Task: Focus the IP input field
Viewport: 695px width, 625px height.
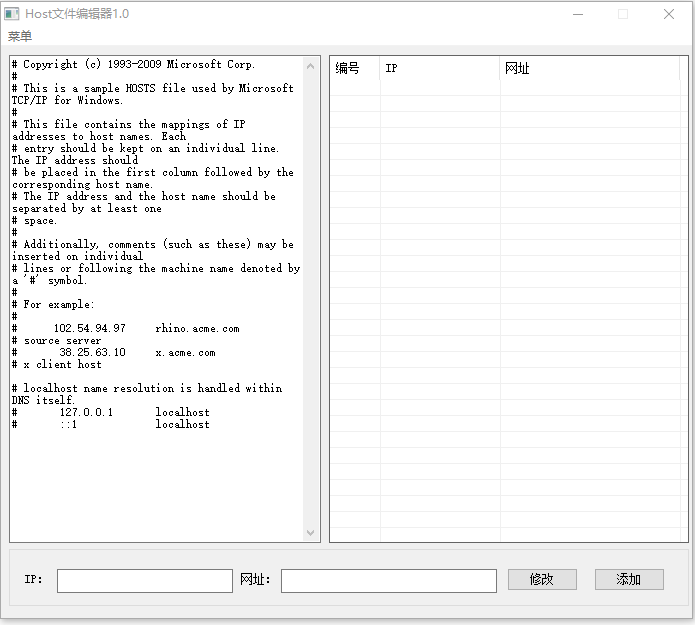Action: tap(145, 581)
